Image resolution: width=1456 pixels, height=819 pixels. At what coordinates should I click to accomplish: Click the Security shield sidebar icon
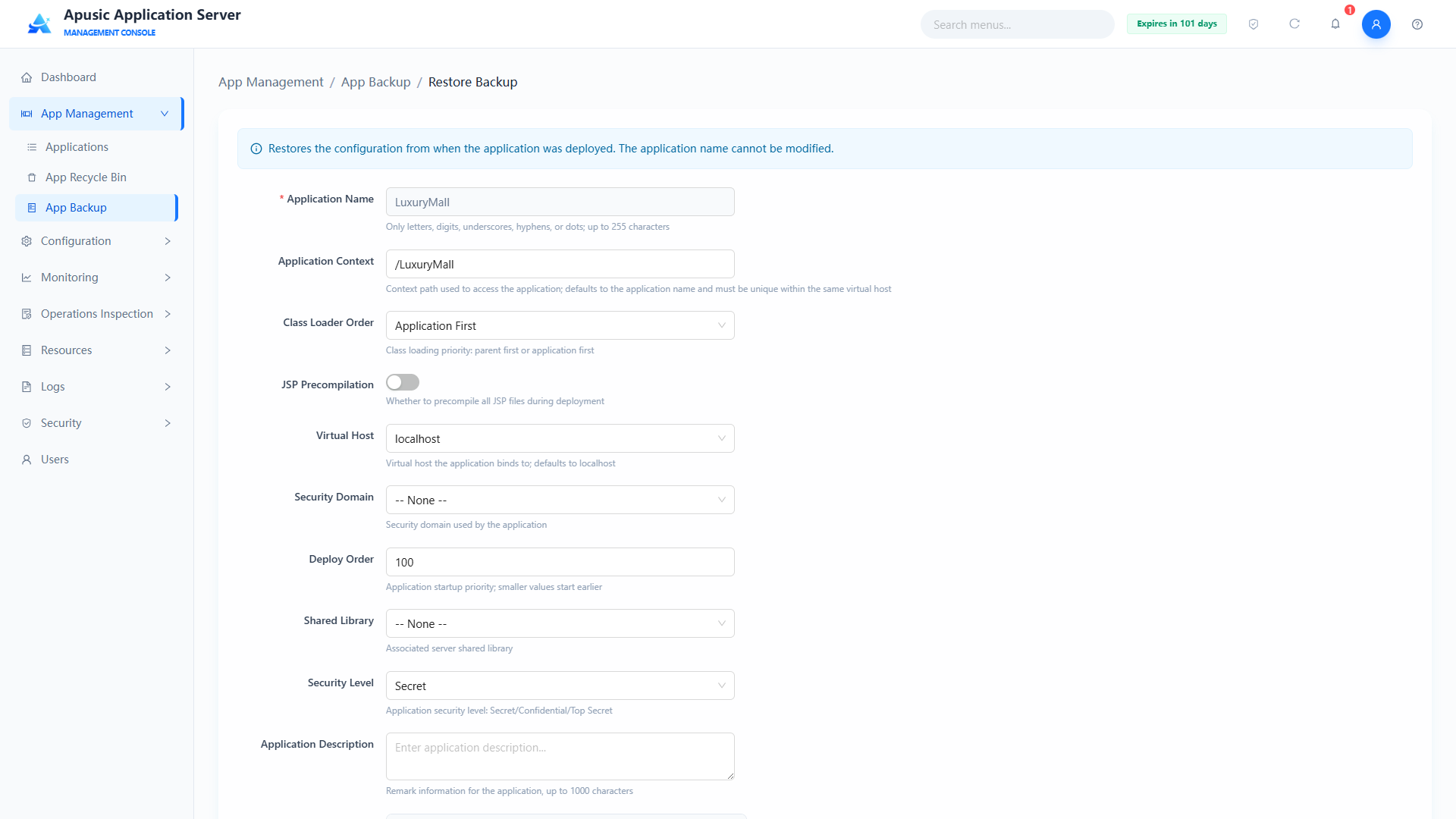click(27, 423)
